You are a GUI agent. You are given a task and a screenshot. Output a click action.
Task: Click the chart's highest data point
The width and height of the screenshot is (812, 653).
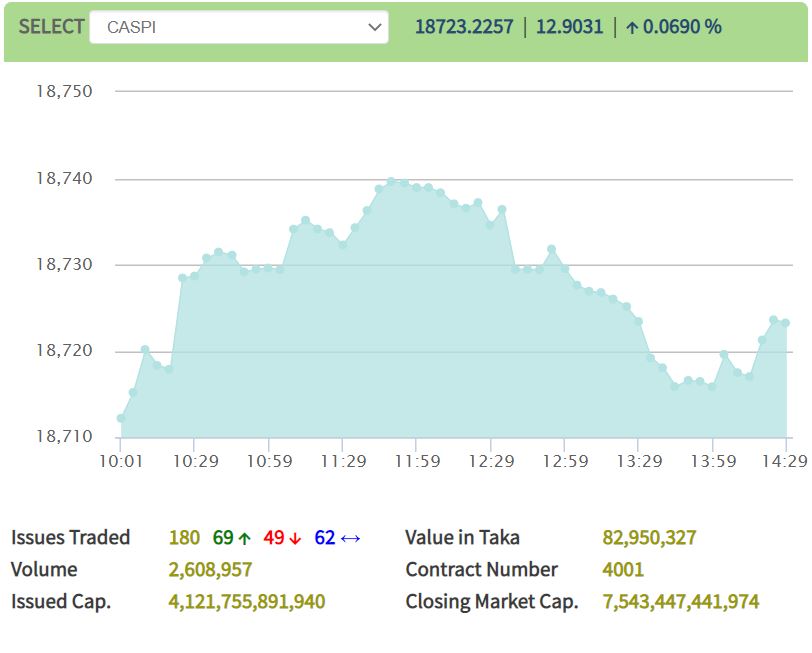click(x=391, y=181)
